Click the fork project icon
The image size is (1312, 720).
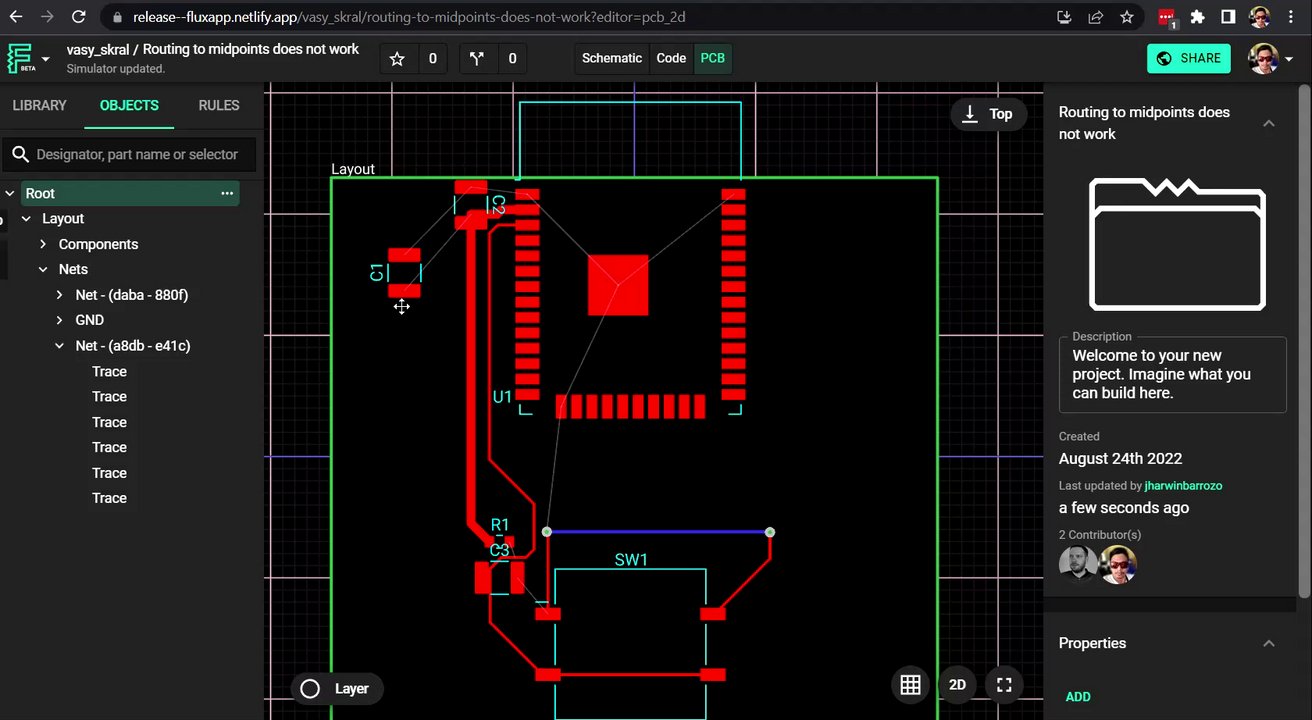[x=477, y=59]
